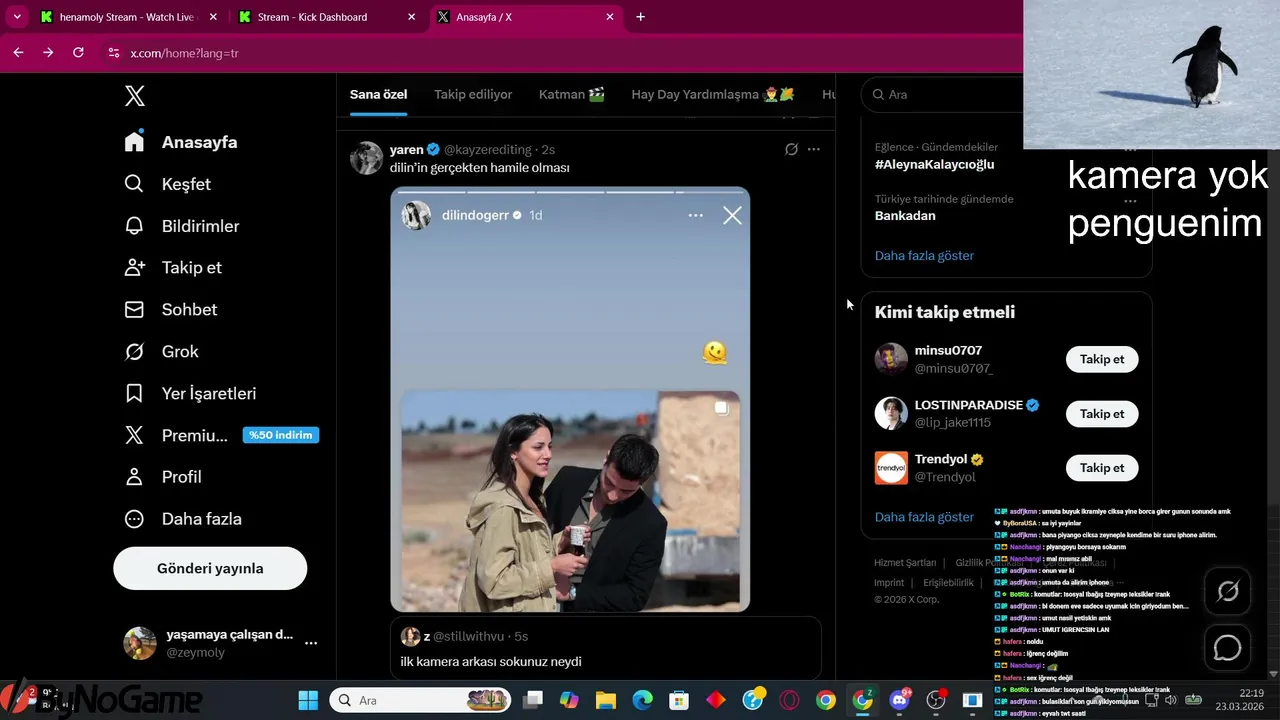Follow LOSTINPARADISE with Takip et

tap(1102, 413)
